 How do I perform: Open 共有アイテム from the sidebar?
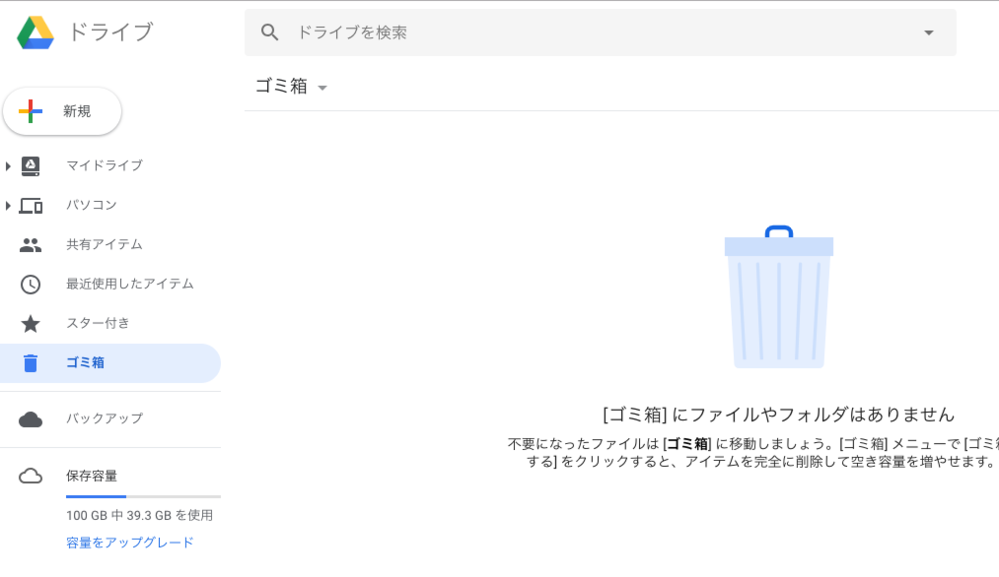(104, 245)
